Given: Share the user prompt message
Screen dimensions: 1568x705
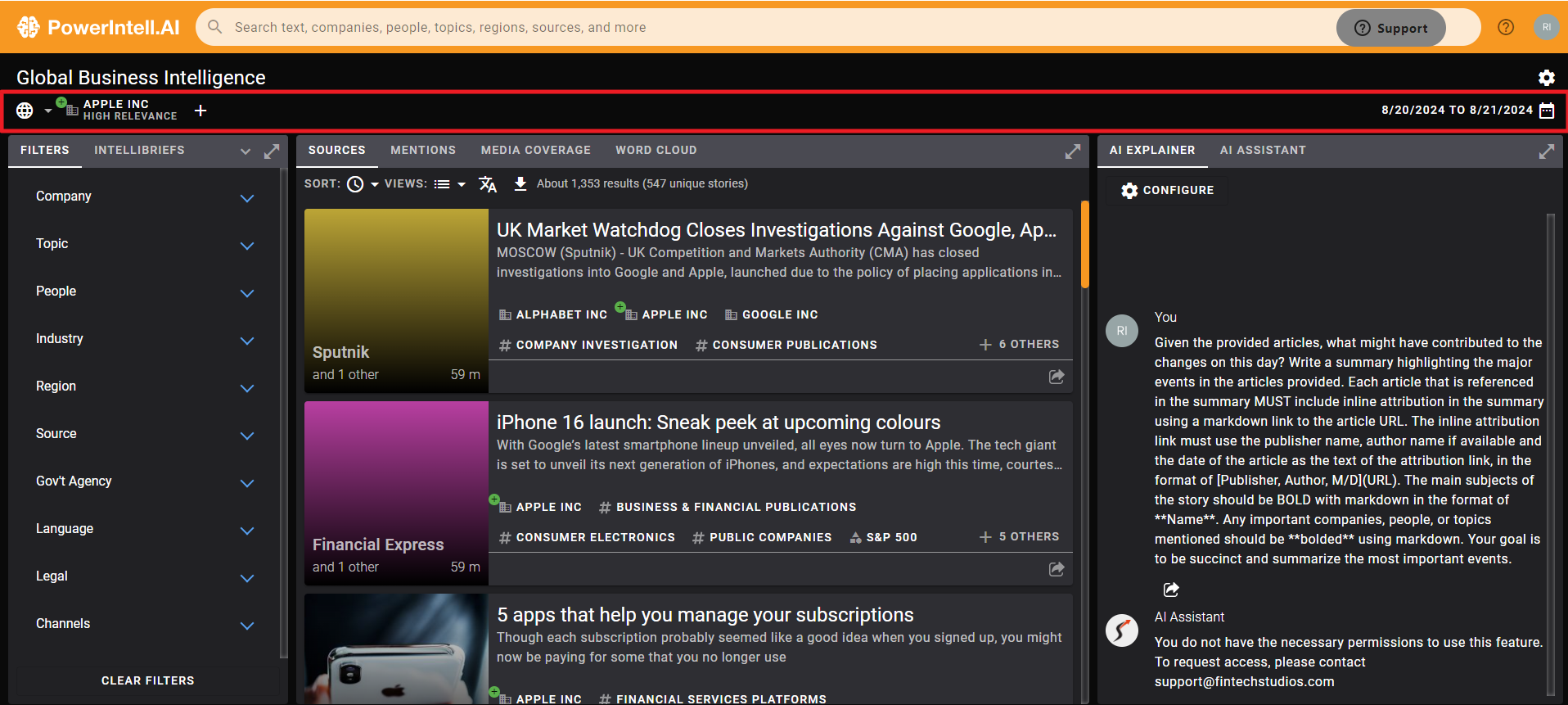Looking at the screenshot, I should click(x=1171, y=590).
